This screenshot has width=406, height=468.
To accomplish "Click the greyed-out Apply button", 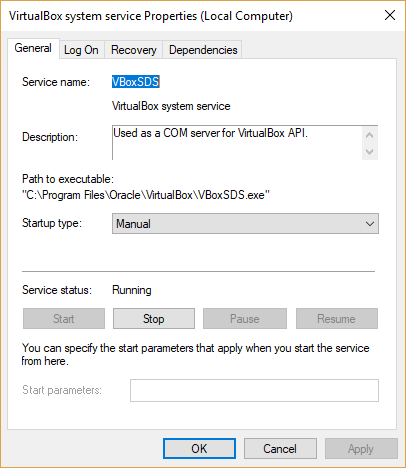I will [361, 449].
